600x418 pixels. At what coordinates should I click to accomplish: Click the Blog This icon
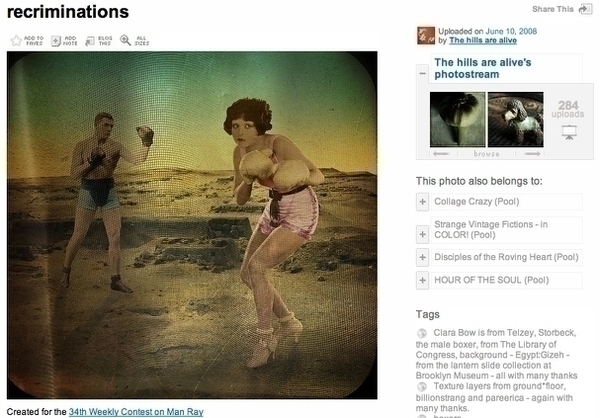[90, 41]
